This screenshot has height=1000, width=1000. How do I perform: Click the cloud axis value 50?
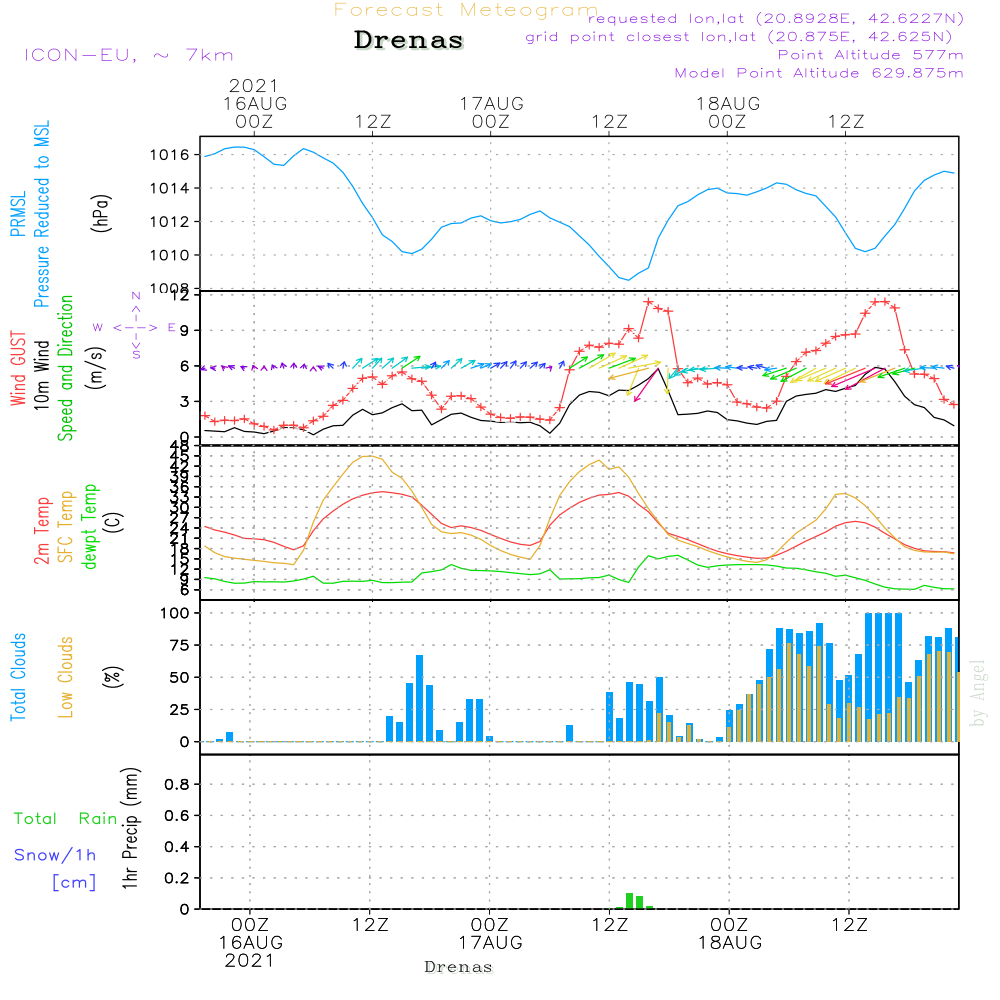180,678
